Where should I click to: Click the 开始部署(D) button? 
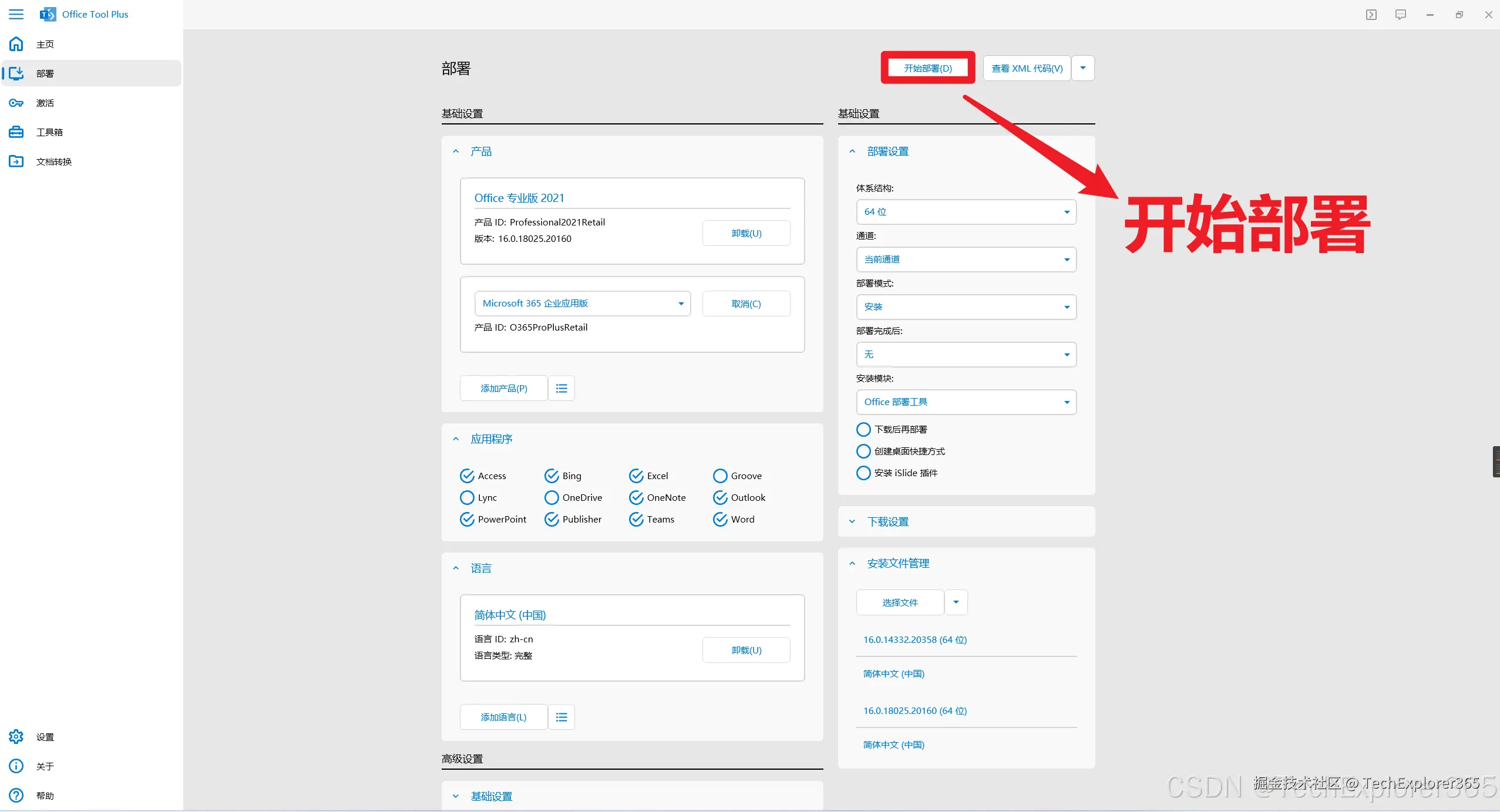[x=927, y=68]
